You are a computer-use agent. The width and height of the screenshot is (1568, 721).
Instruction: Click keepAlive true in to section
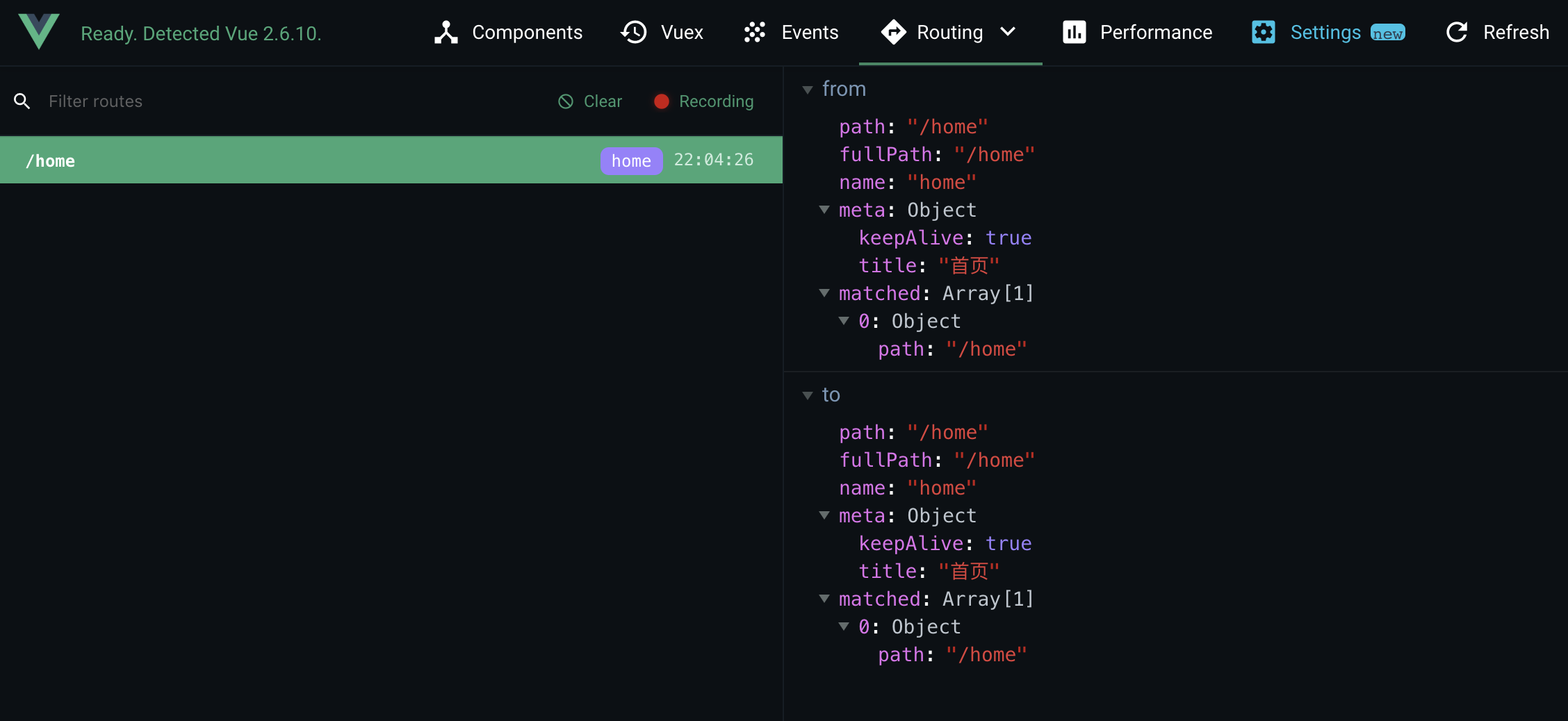945,543
